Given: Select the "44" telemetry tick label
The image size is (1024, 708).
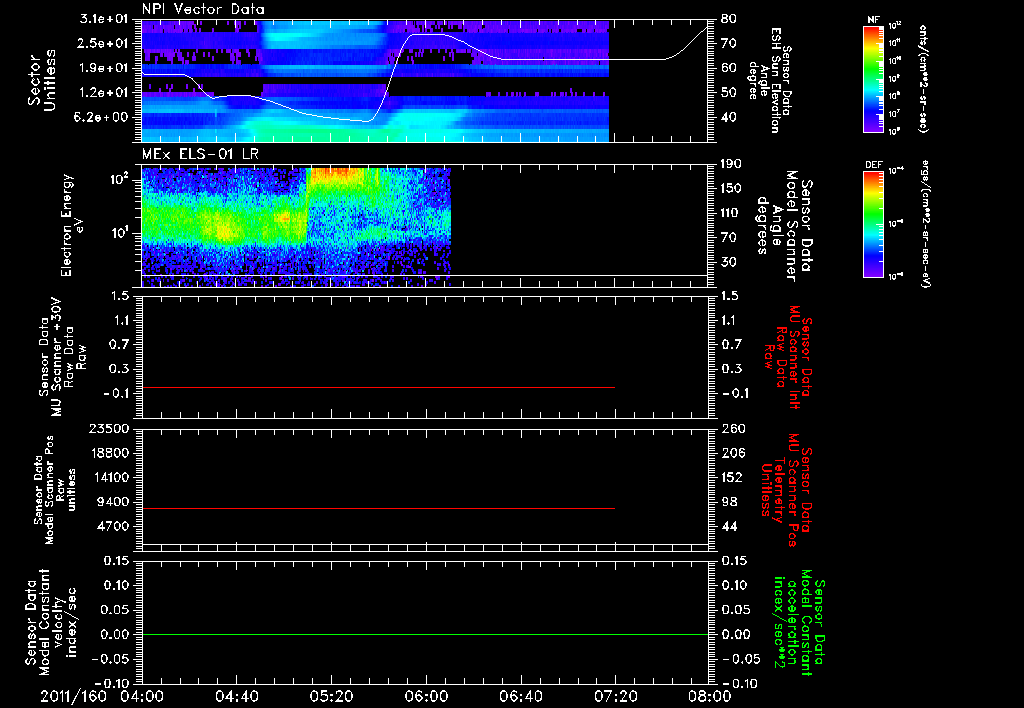Looking at the screenshot, I should (x=729, y=526).
